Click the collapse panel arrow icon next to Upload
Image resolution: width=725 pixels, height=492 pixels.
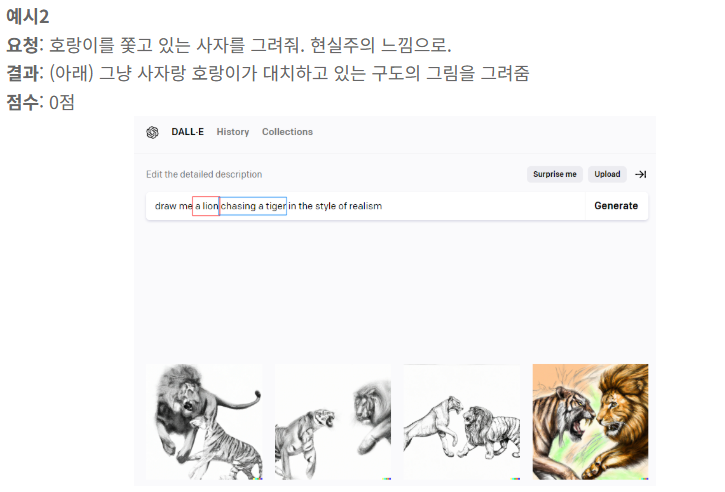point(640,174)
